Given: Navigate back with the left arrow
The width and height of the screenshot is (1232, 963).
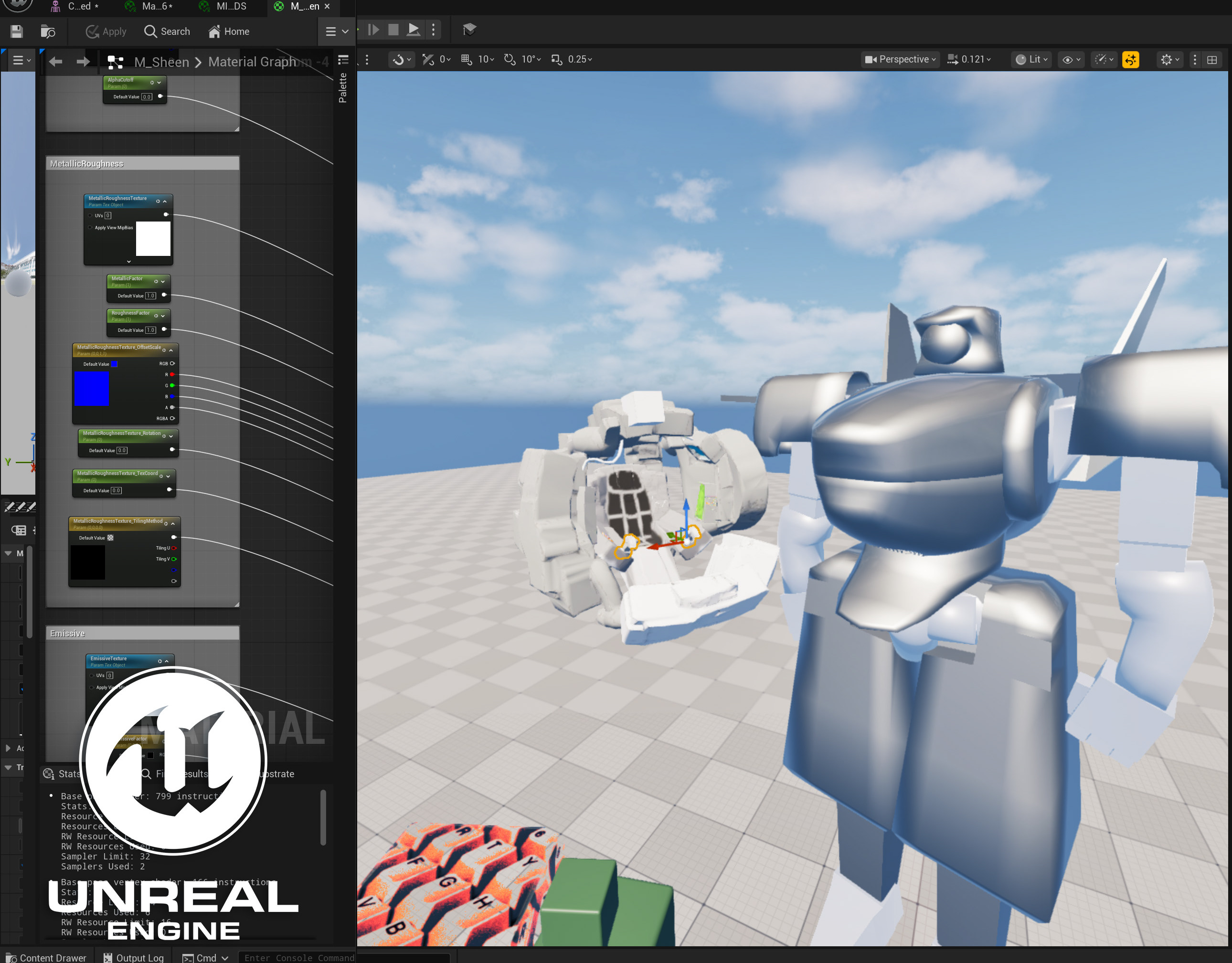Looking at the screenshot, I should (55, 62).
